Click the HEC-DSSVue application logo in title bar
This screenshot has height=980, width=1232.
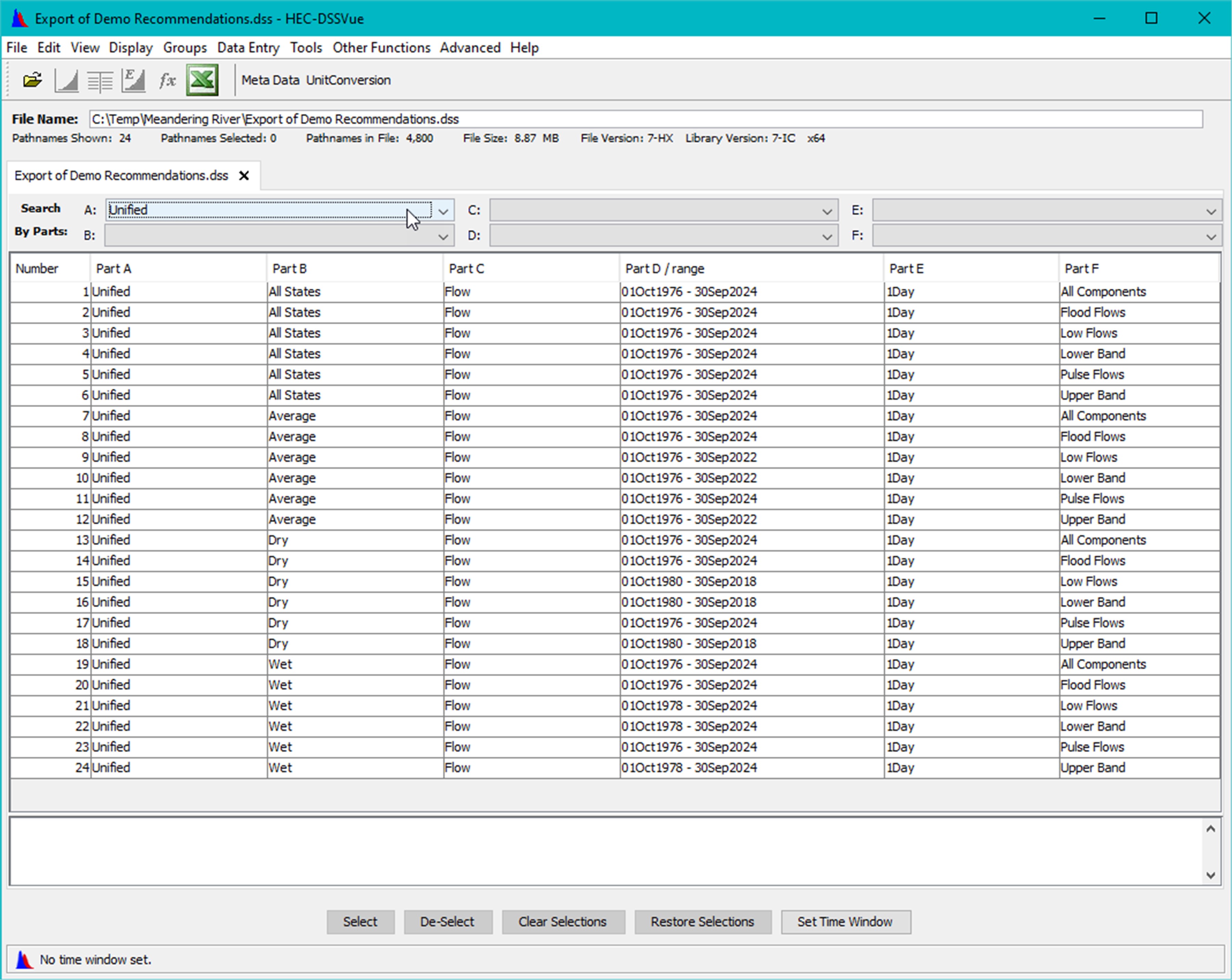(19, 18)
